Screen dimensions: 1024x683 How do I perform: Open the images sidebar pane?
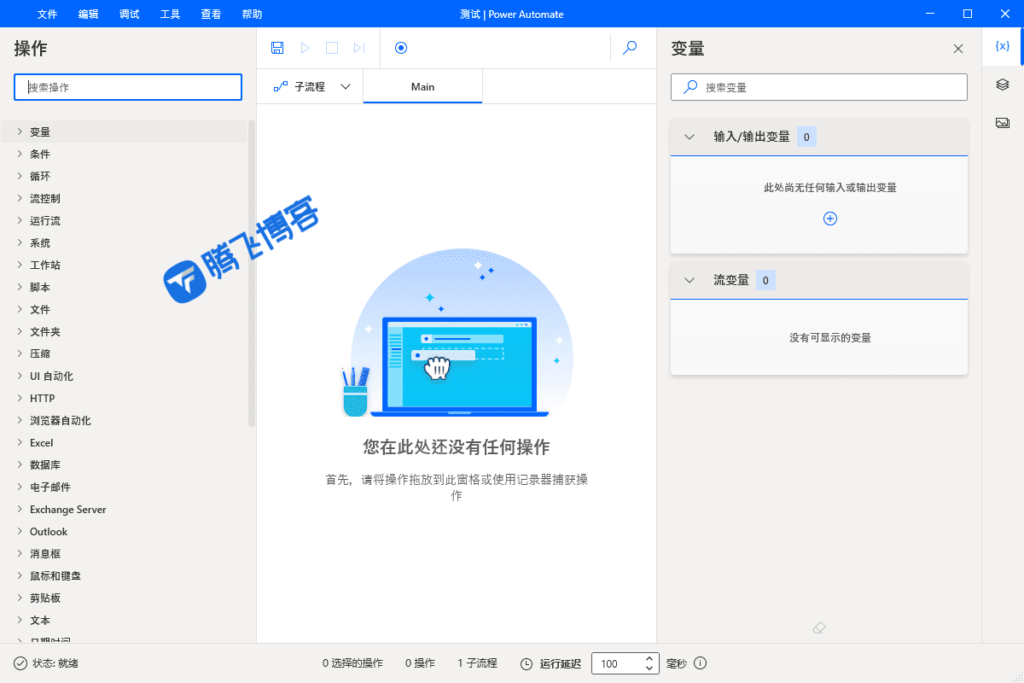click(x=1004, y=122)
